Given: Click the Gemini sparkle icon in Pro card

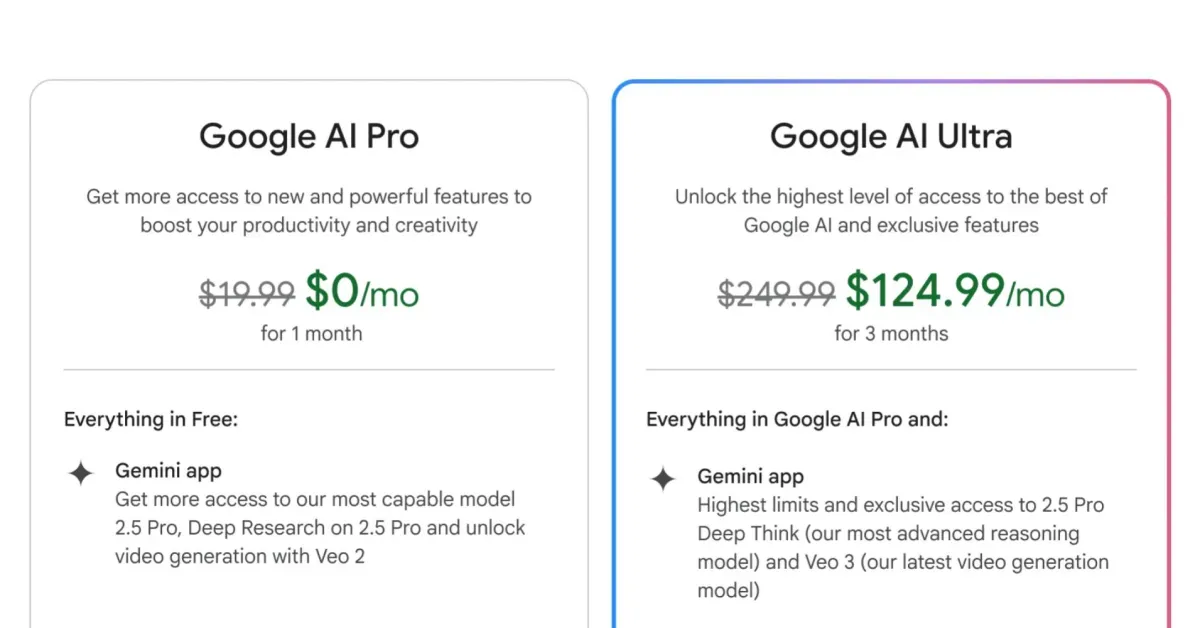Looking at the screenshot, I should (x=81, y=473).
